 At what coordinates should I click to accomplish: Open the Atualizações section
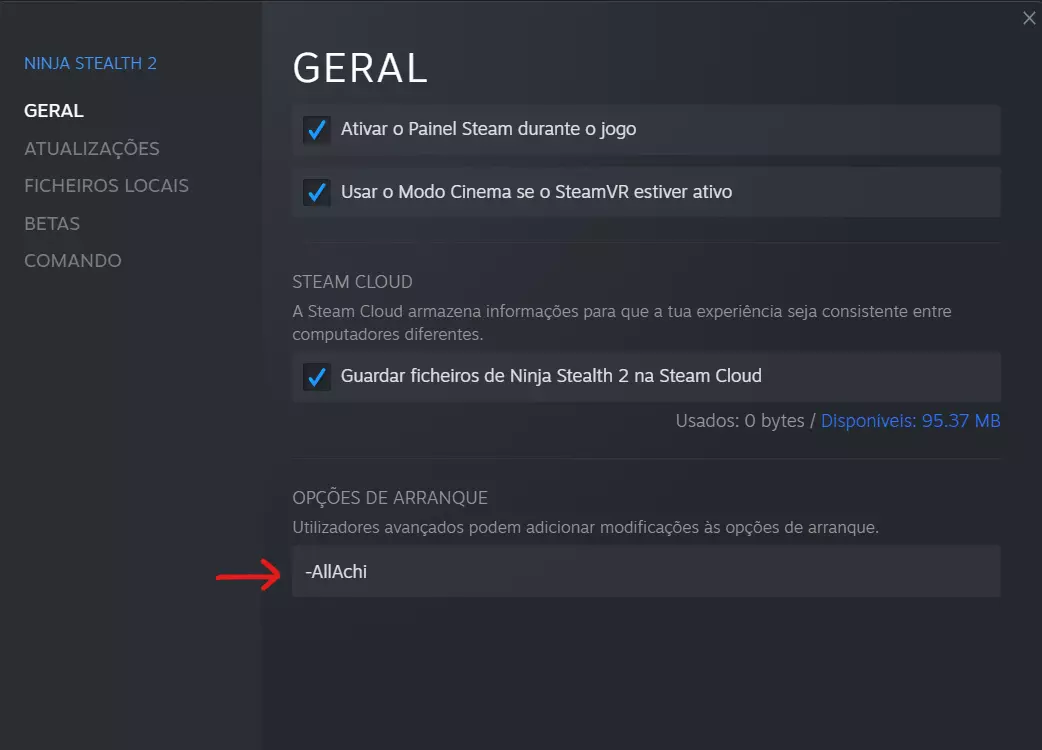[x=92, y=149]
